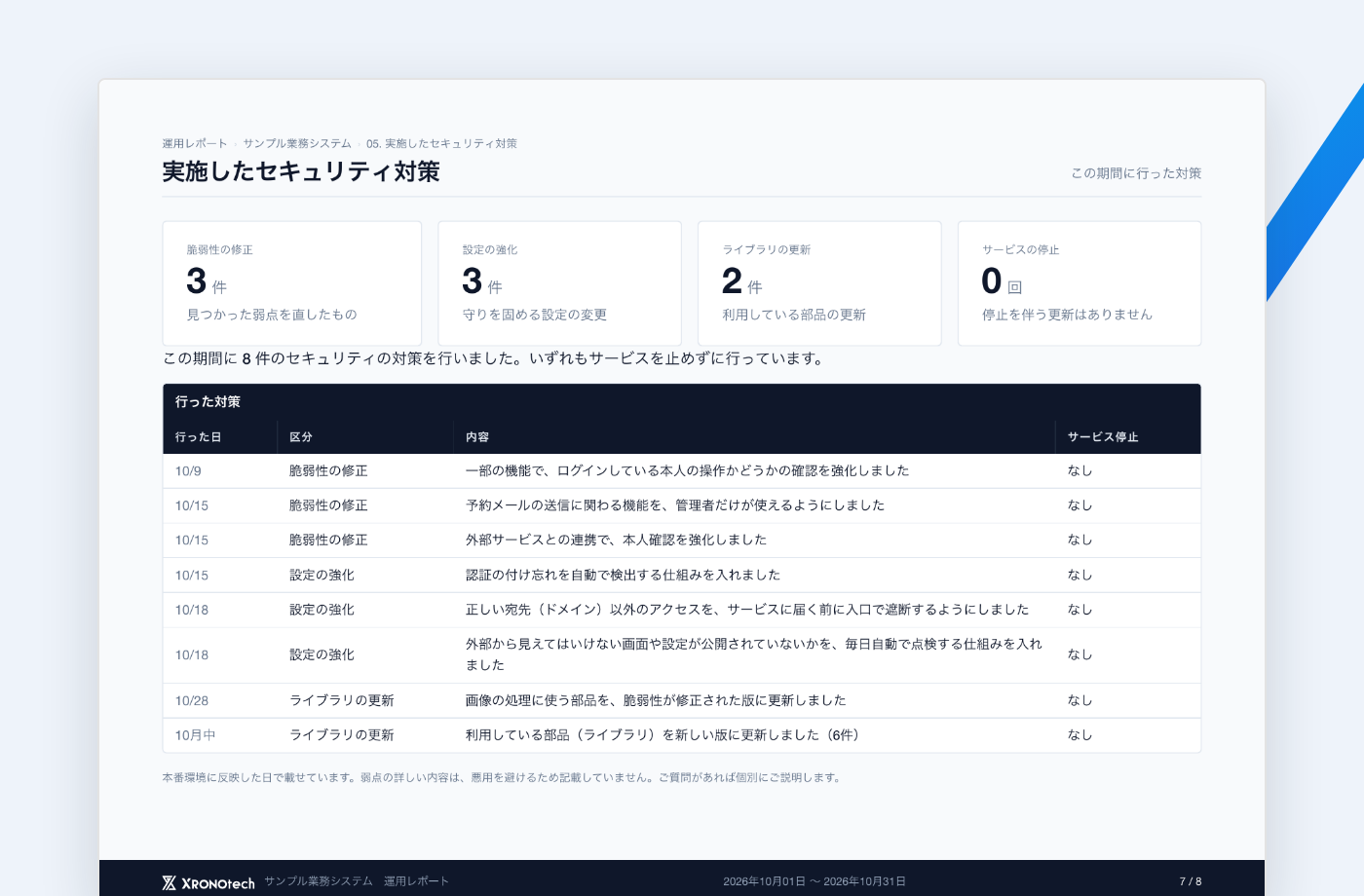The image size is (1364, 896).
Task: Select the 05. 実施したセキュリティ対策 breadcrumb
Action: [441, 143]
